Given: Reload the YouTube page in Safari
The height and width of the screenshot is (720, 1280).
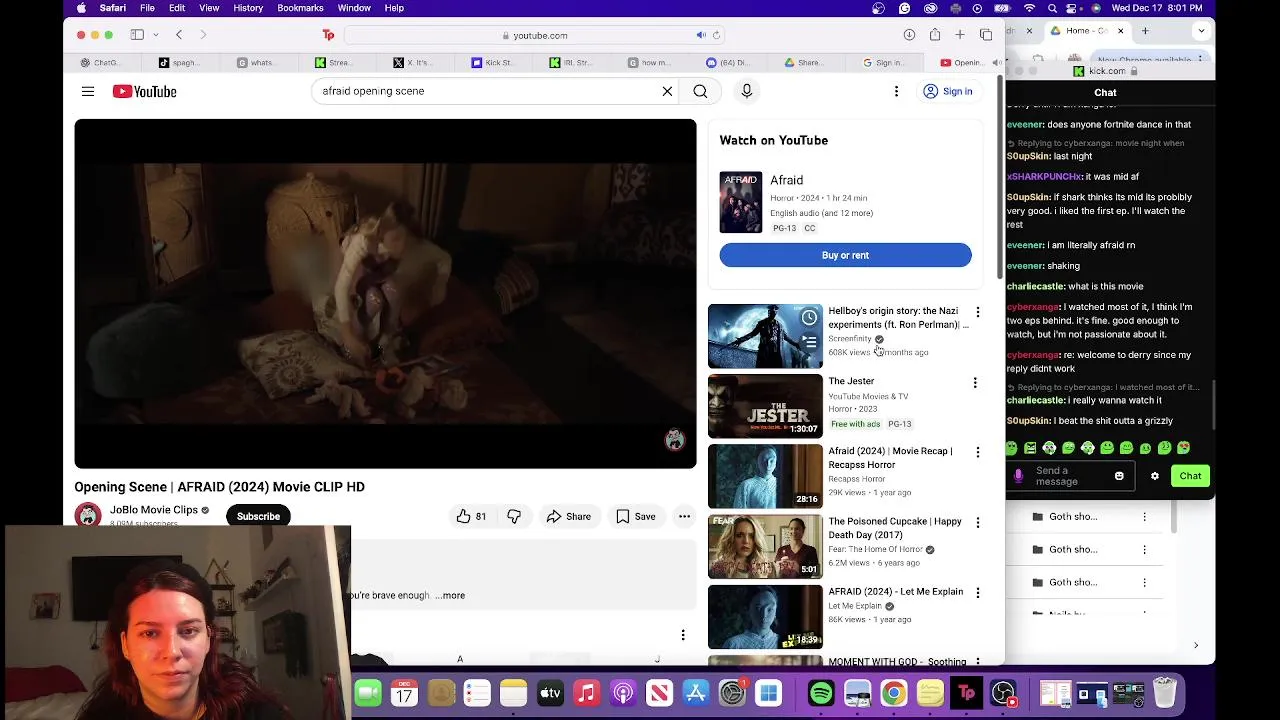Looking at the screenshot, I should [716, 35].
